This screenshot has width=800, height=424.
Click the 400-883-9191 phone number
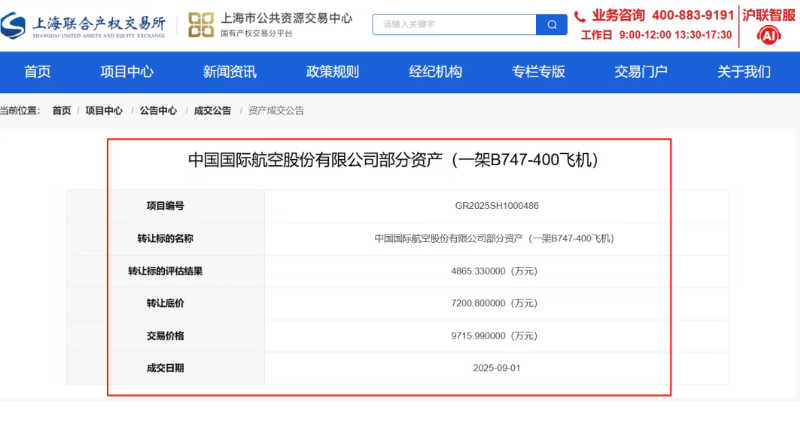693,15
